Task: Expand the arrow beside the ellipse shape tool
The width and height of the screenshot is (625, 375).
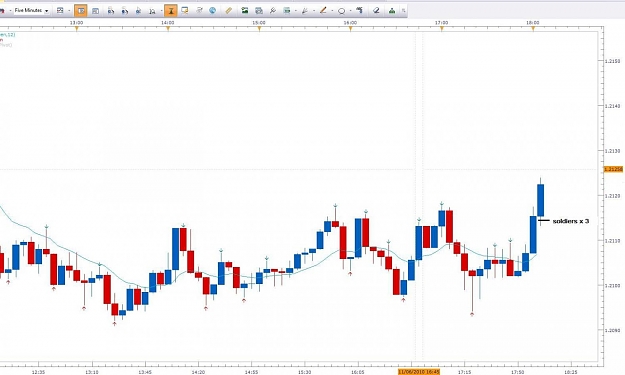Action: click(350, 11)
